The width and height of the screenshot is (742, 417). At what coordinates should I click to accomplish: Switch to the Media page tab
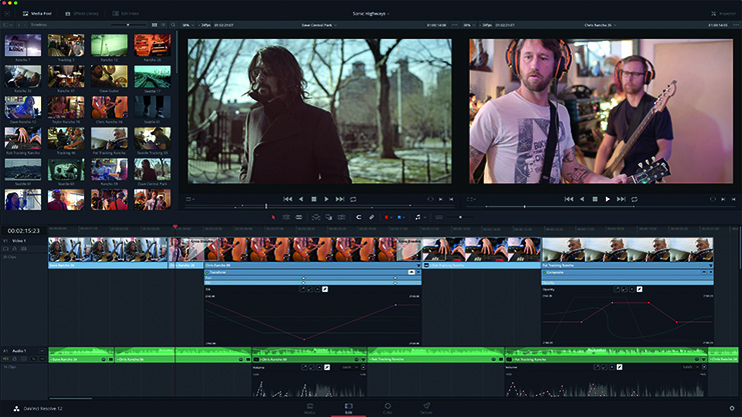coord(309,408)
